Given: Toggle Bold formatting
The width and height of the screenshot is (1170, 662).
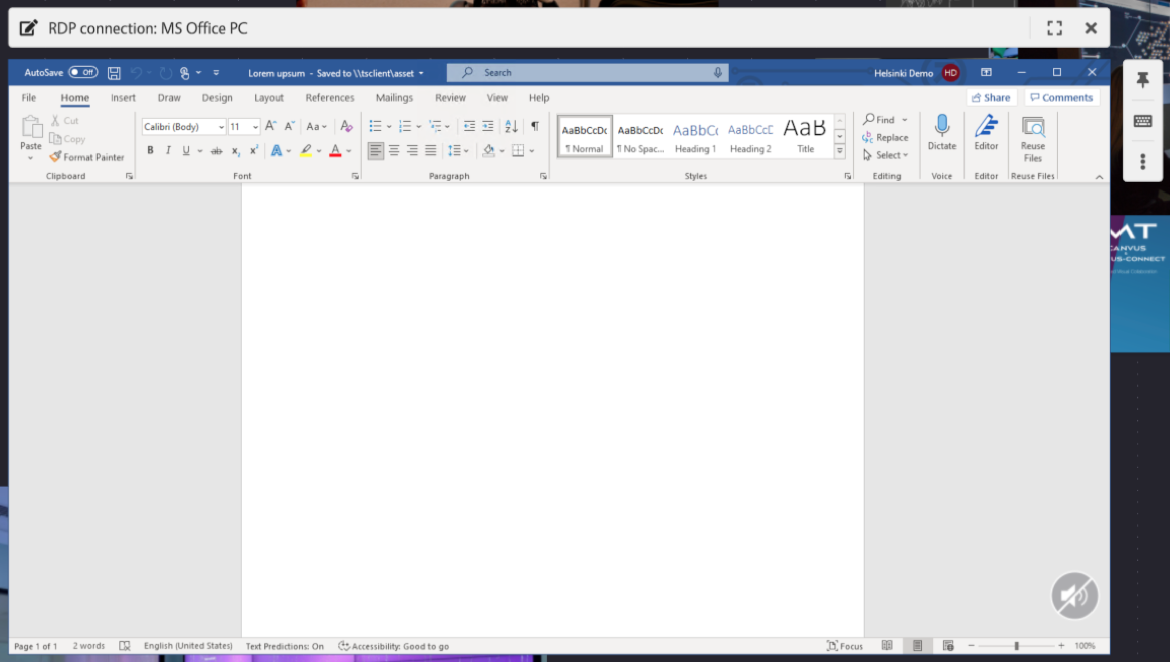Looking at the screenshot, I should (x=150, y=150).
